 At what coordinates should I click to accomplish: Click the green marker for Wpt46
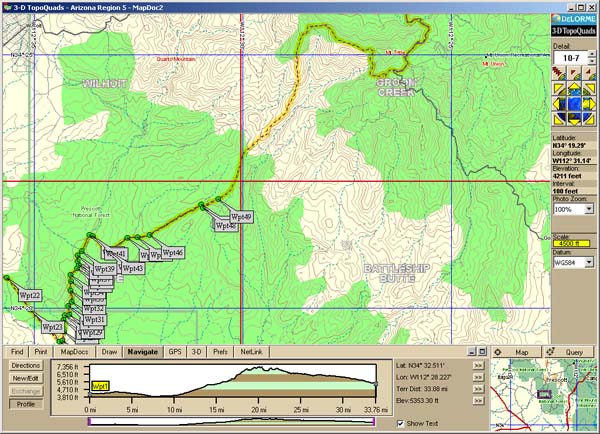[150, 235]
